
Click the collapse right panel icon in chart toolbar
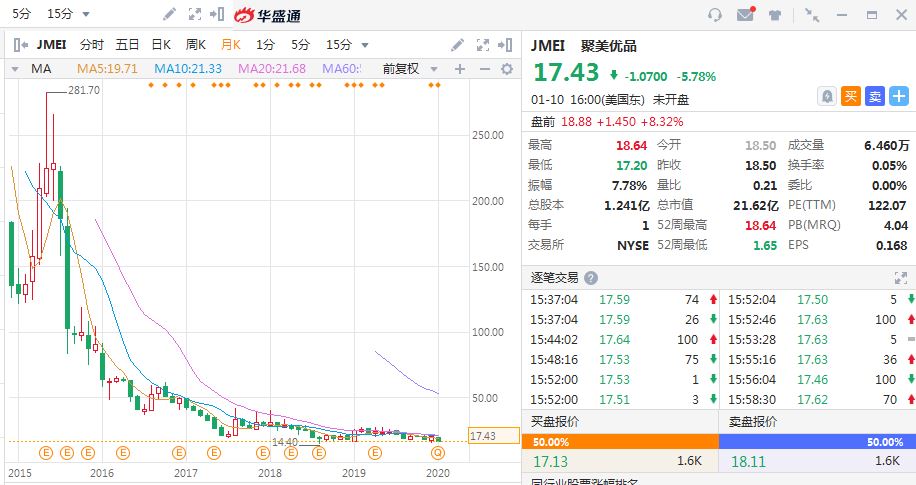click(x=505, y=45)
